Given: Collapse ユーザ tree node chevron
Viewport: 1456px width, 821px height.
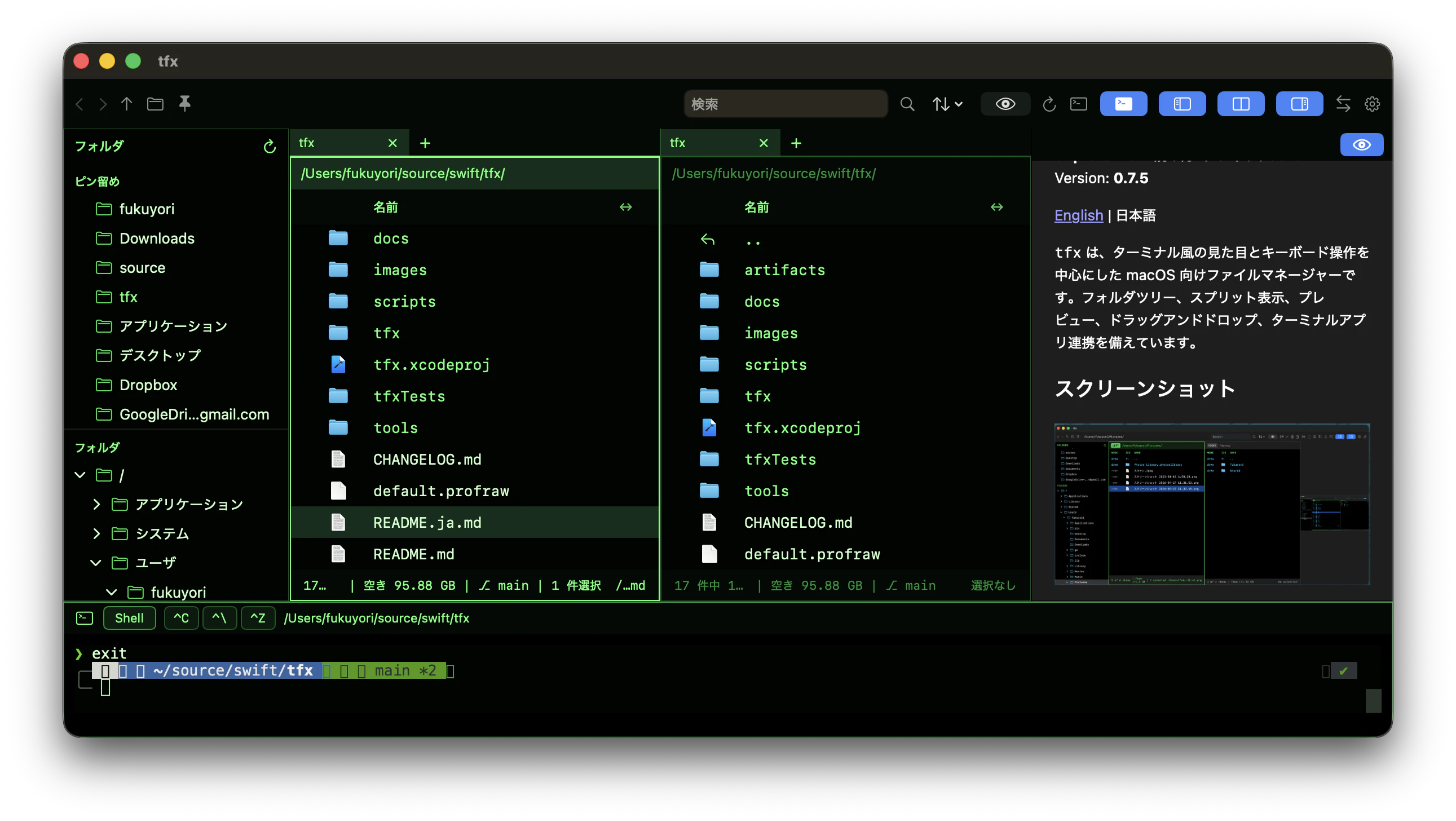Looking at the screenshot, I should click(x=96, y=563).
